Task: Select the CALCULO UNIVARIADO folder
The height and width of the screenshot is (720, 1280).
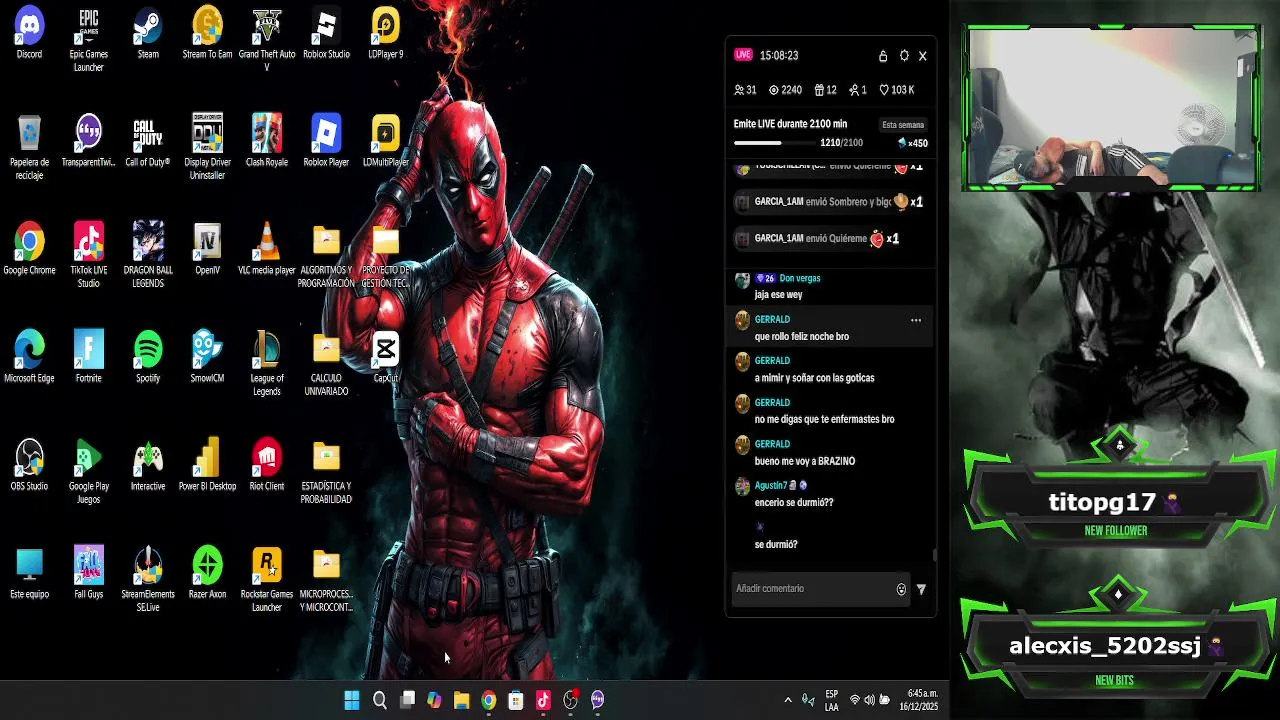Action: tap(326, 365)
